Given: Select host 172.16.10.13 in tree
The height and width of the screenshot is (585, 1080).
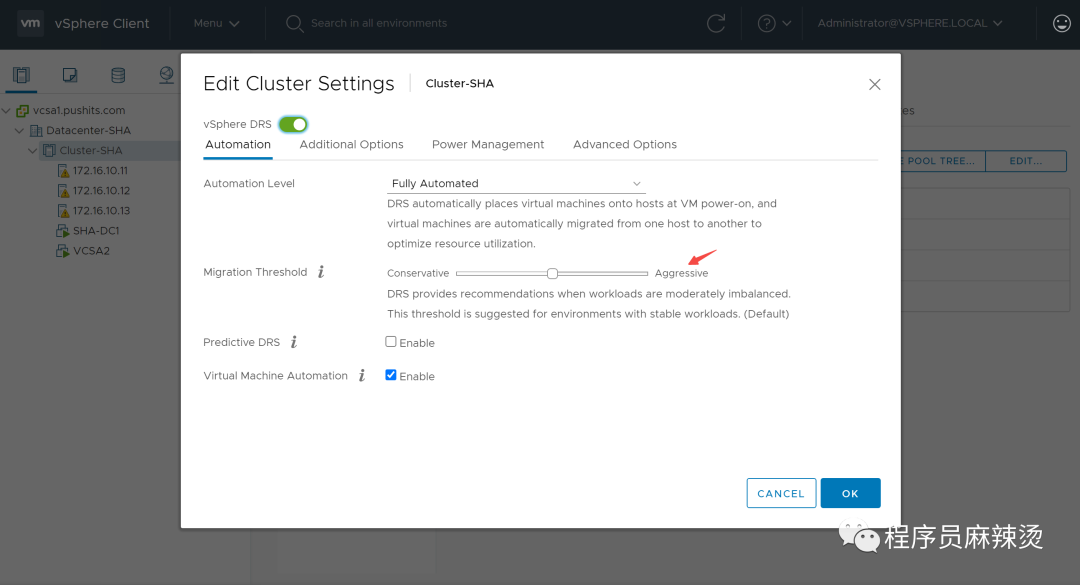Looking at the screenshot, I should pos(101,210).
